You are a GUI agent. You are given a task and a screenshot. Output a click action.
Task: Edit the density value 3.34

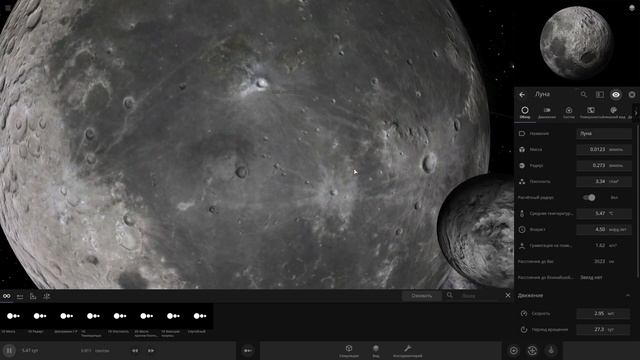point(604,181)
